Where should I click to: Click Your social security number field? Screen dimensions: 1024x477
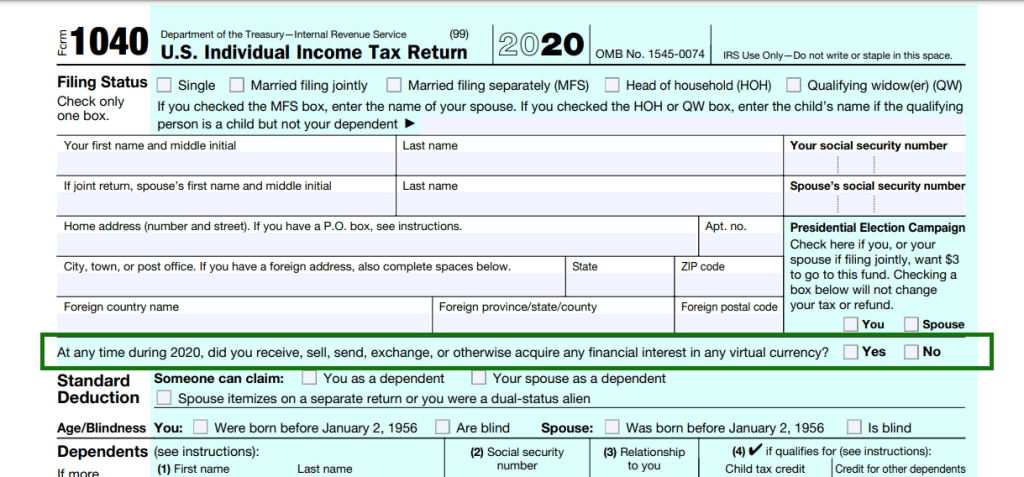tap(874, 163)
